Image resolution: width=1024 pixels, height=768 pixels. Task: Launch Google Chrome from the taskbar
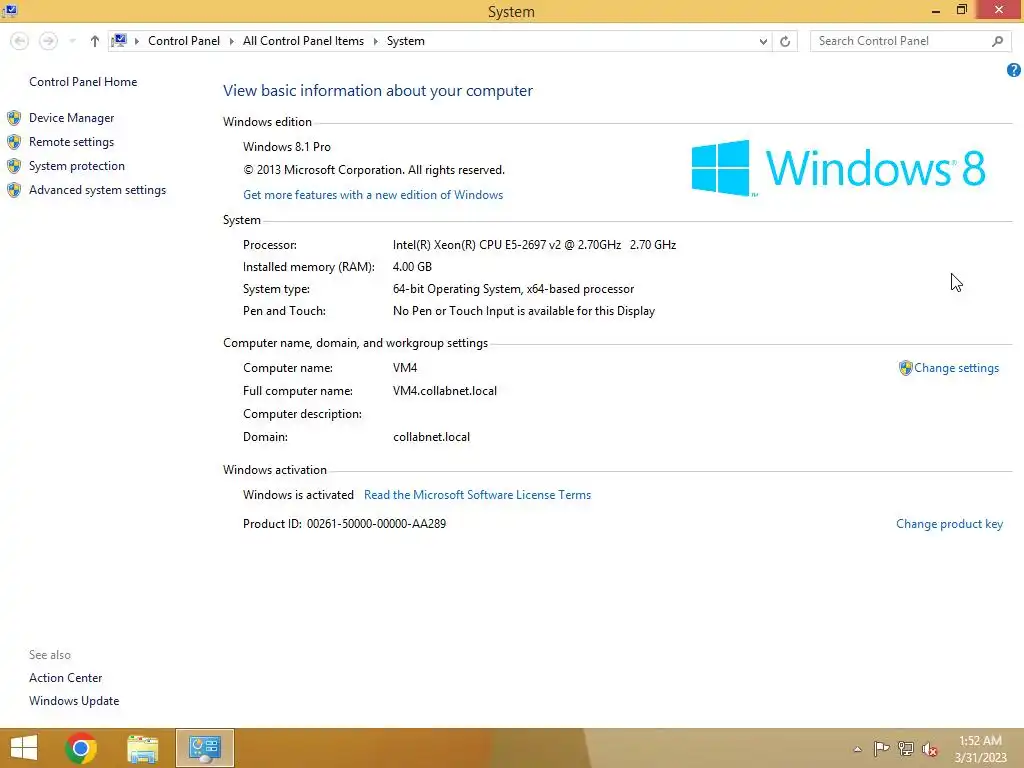(81, 748)
